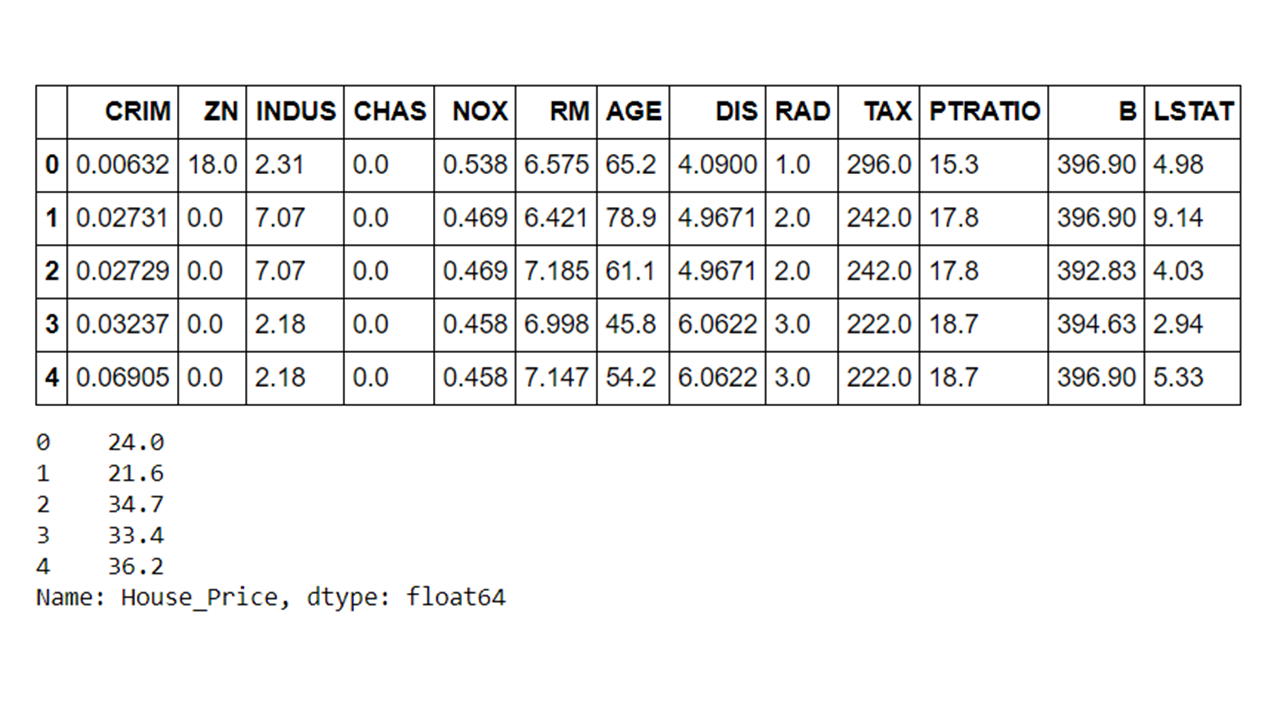Click the INDUS column header

[295, 111]
